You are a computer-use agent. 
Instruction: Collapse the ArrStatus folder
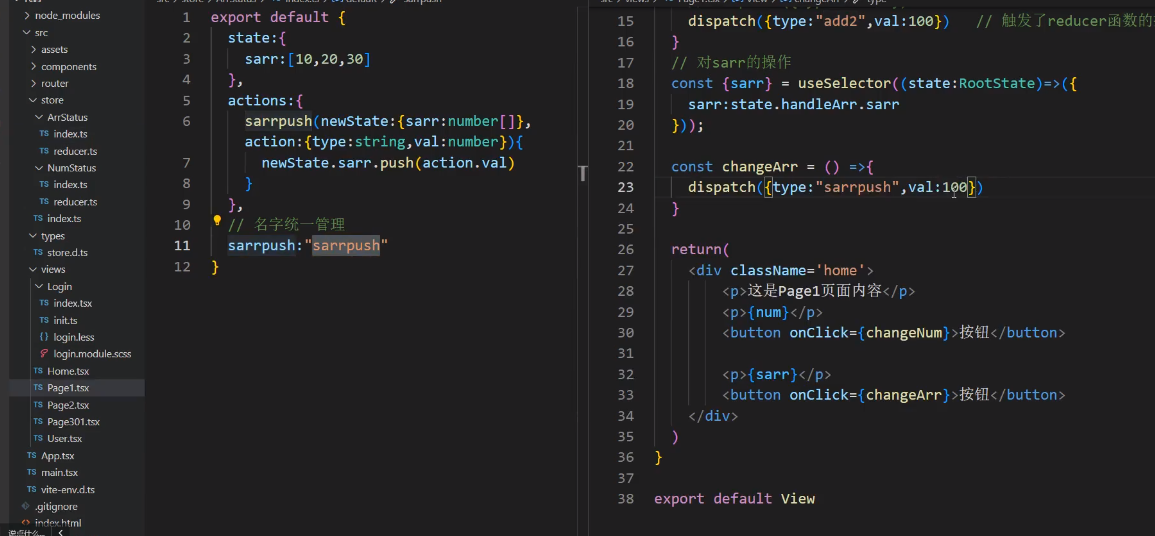[39, 117]
